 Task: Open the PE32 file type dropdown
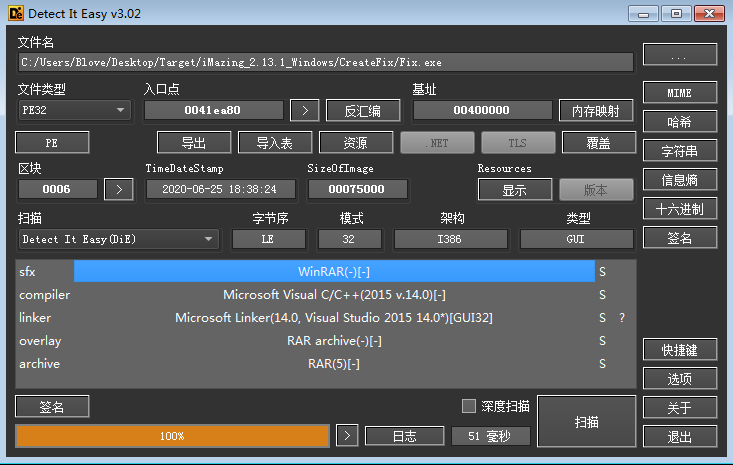point(75,110)
